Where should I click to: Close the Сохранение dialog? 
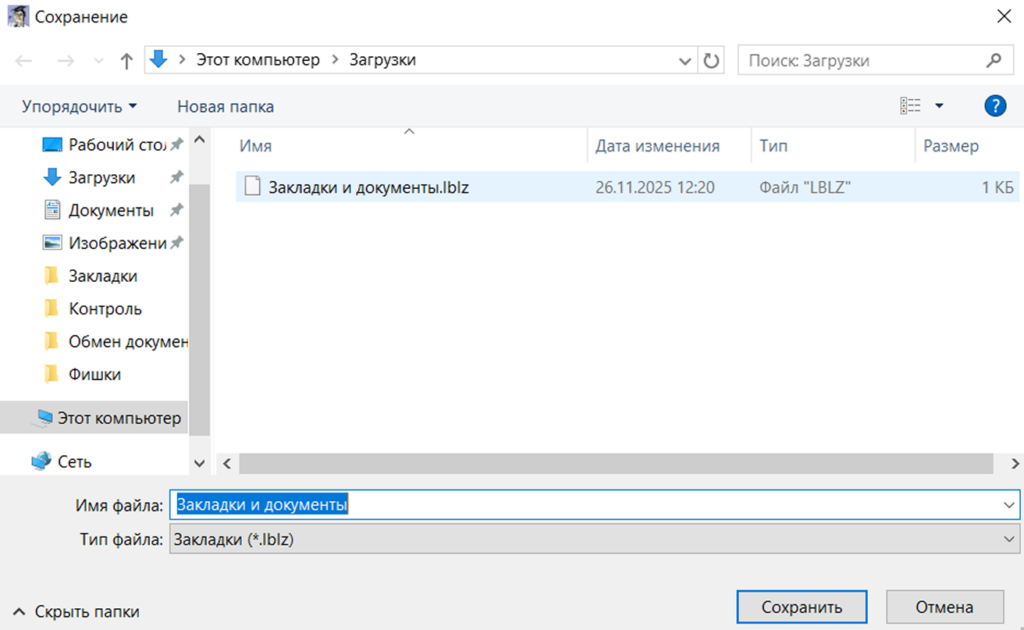[x=1004, y=16]
